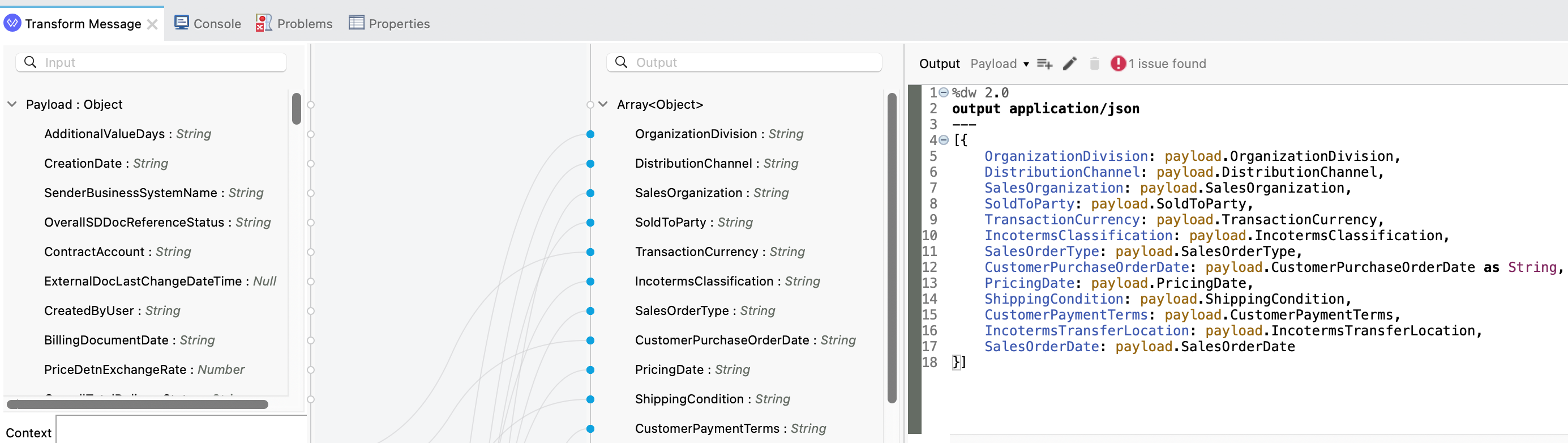Click connector circle for ContractAccount
The width and height of the screenshot is (1568, 443).
(x=310, y=252)
